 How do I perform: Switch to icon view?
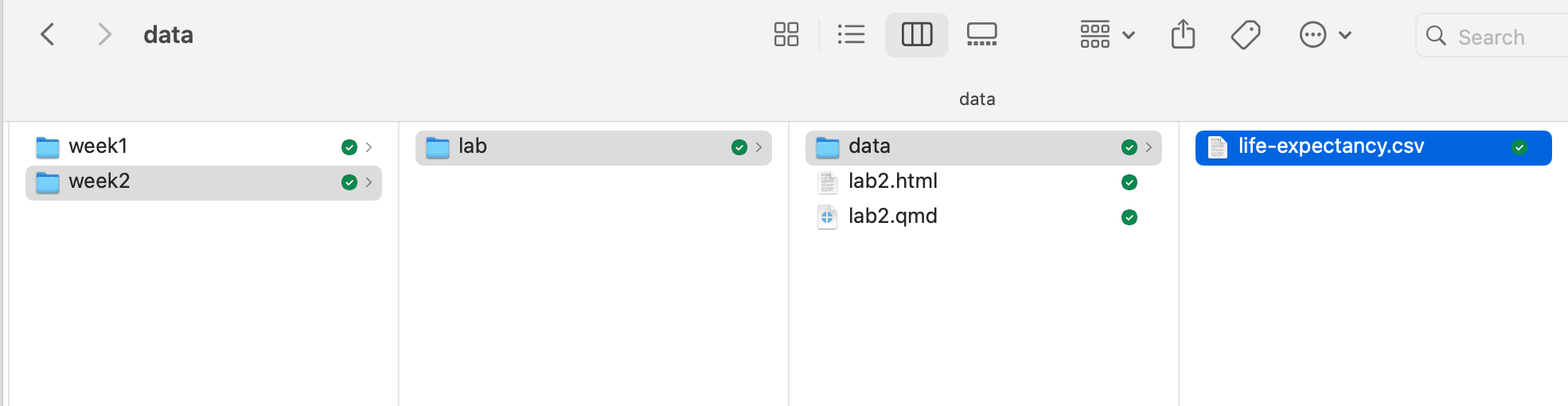click(786, 35)
